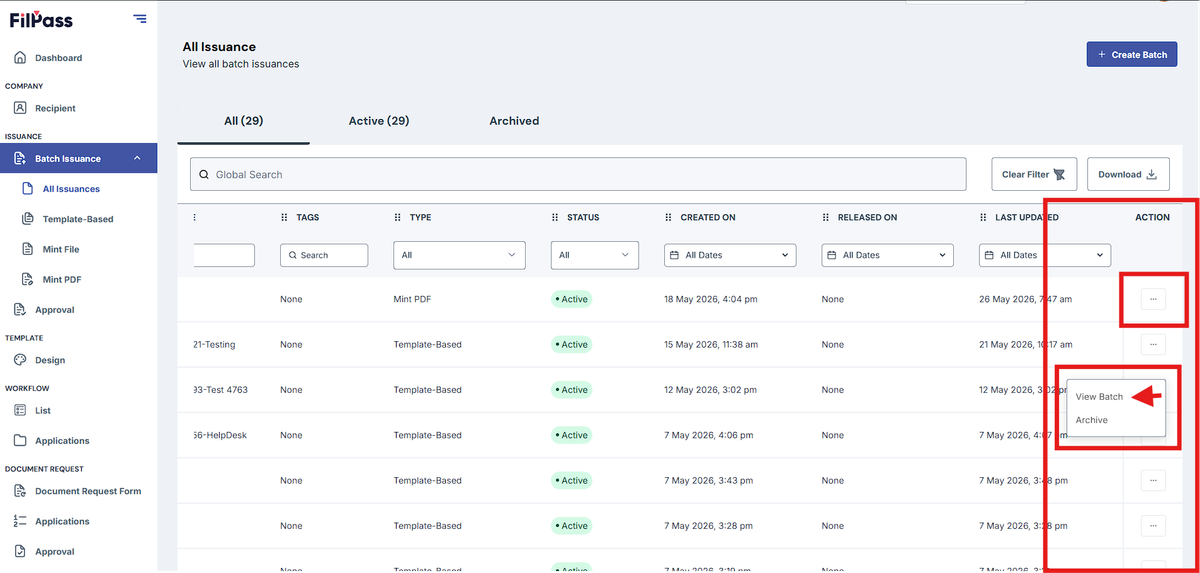Click the first column filter field

click(x=223, y=255)
